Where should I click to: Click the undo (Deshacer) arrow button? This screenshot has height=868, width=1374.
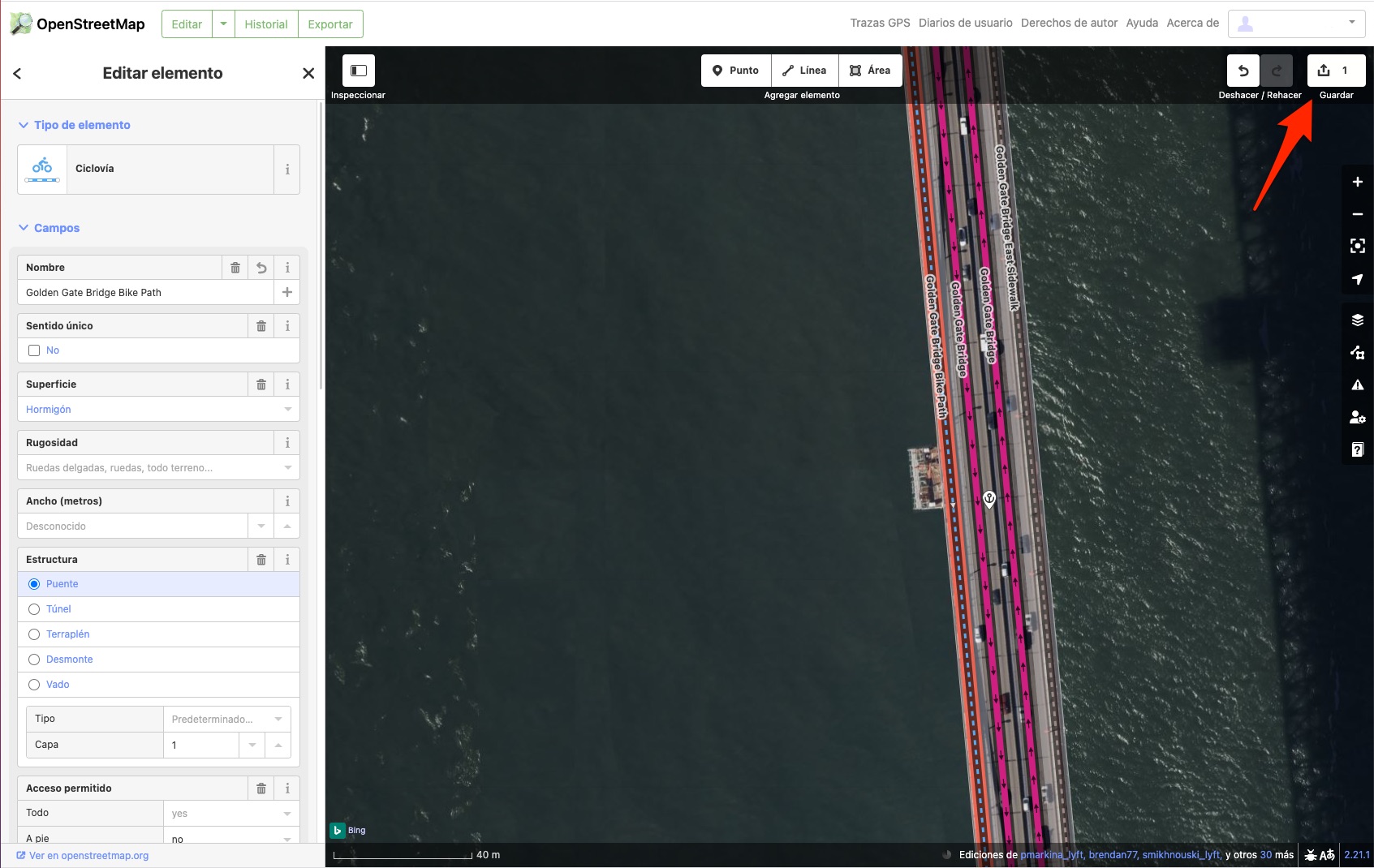click(1243, 71)
